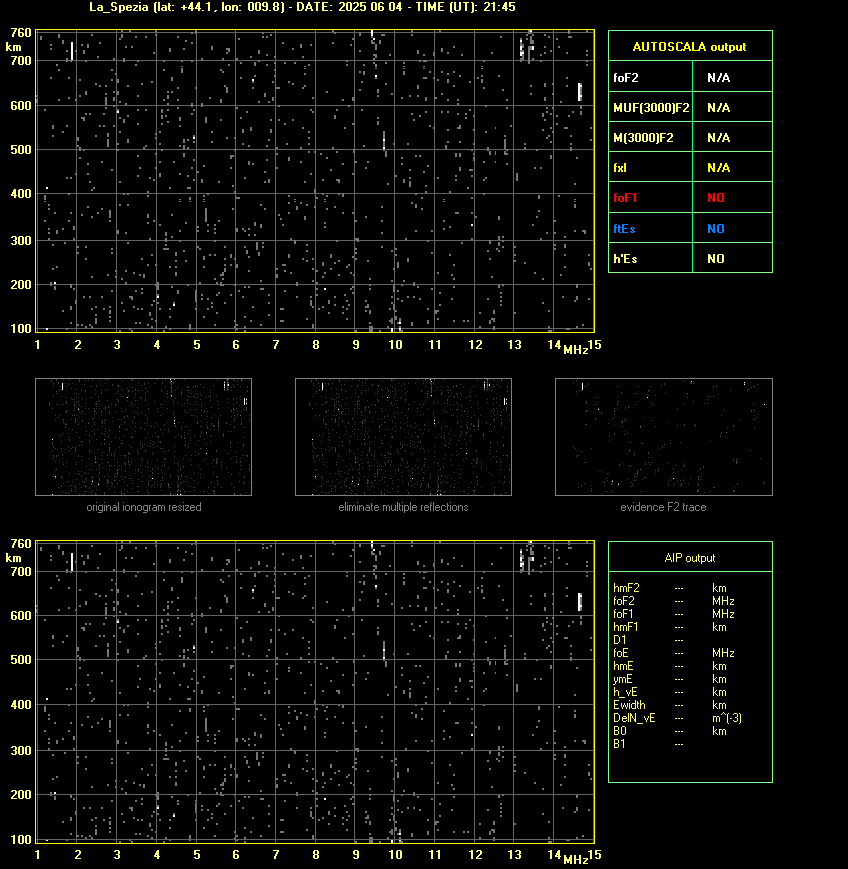The image size is (848, 869).
Task: Click the foF2 label in AUTOSCALA table
Action: 626,78
